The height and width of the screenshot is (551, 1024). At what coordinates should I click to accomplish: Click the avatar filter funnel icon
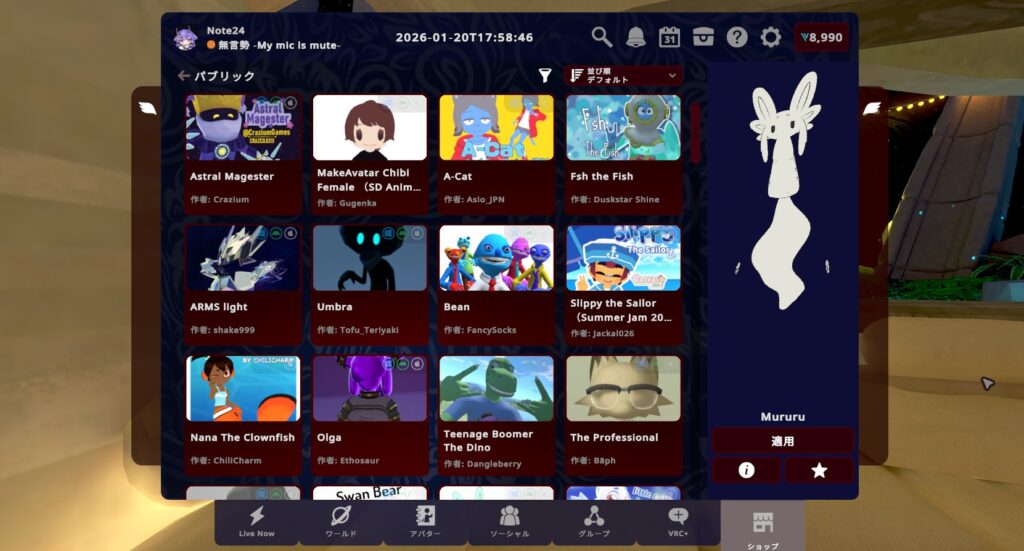[x=545, y=75]
